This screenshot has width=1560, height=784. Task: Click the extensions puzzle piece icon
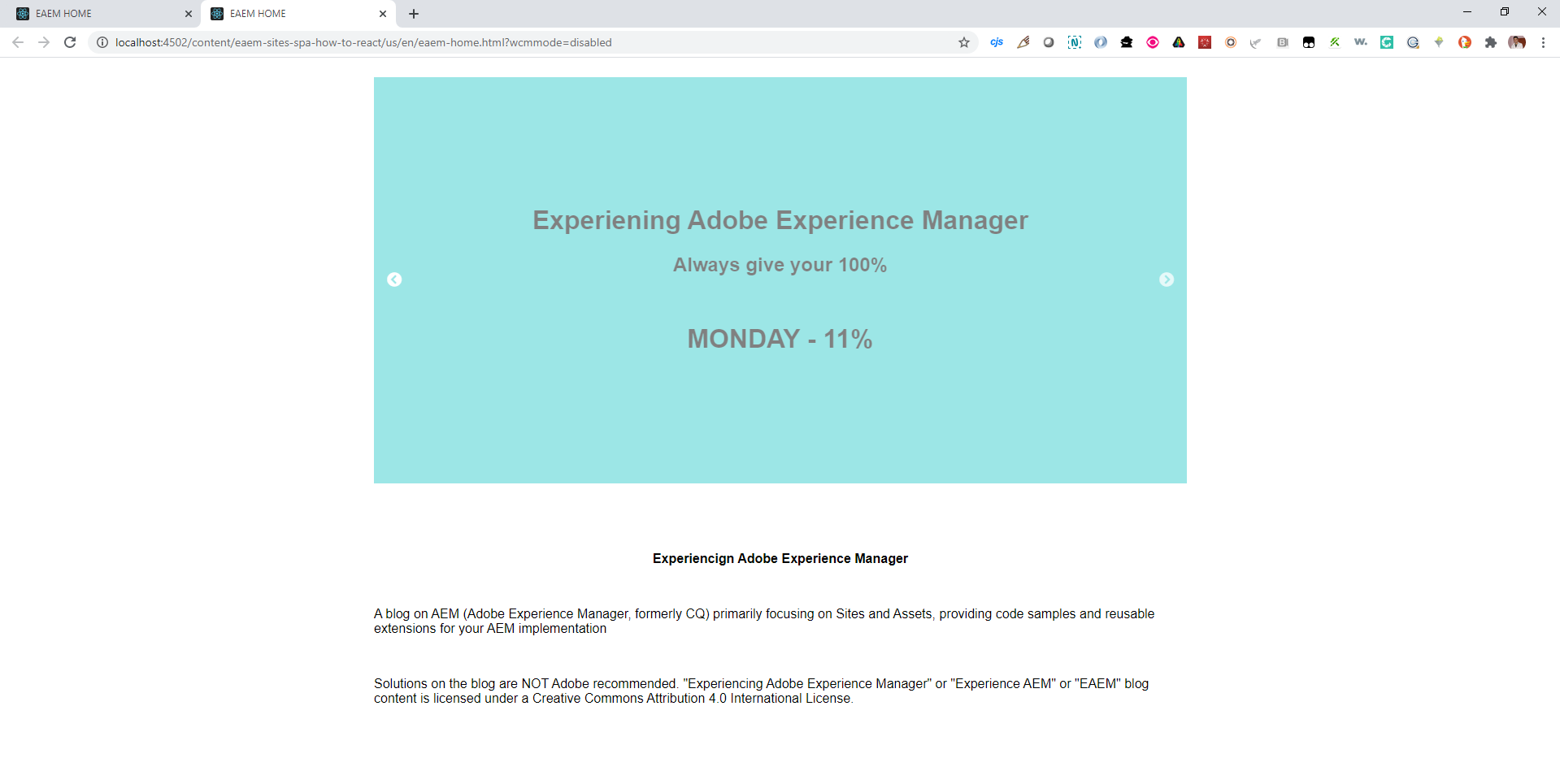click(x=1491, y=42)
